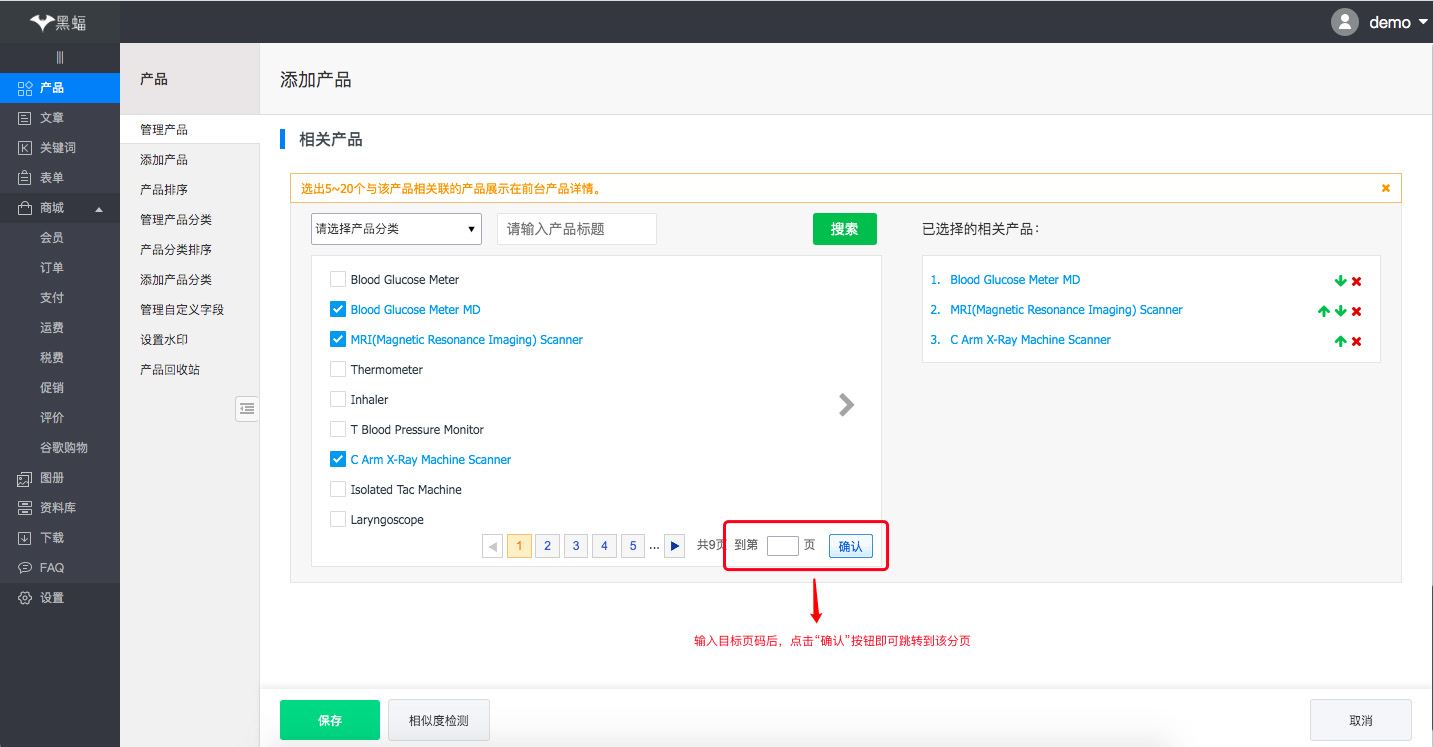Tick the Laryngoscope checkbox
Screen dimensions: 1433x747
pyautogui.click(x=338, y=519)
